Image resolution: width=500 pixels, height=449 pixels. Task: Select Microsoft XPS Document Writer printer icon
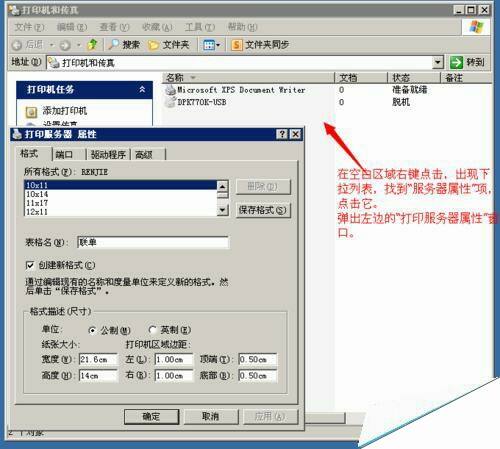(170, 90)
